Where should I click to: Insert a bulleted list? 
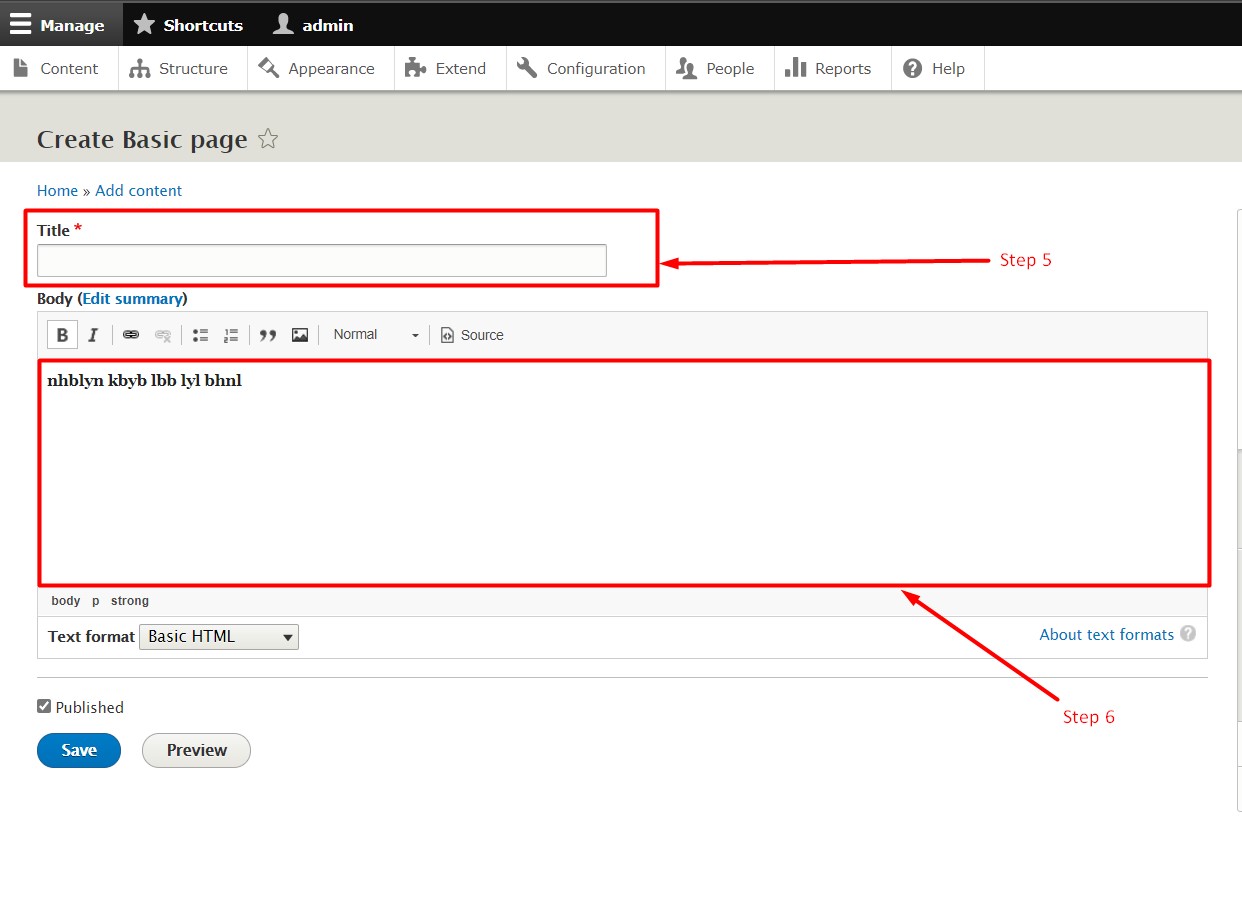pos(200,335)
